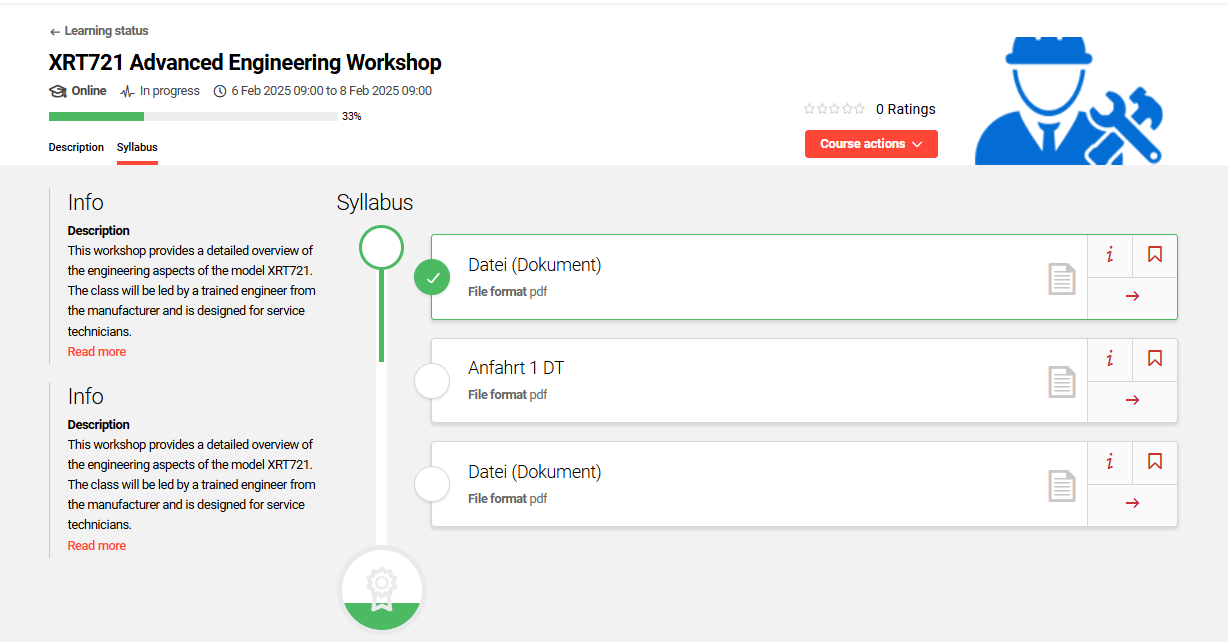Viewport: 1228px width, 642px height.
Task: Click the completion circle on last Datei item
Action: click(432, 484)
